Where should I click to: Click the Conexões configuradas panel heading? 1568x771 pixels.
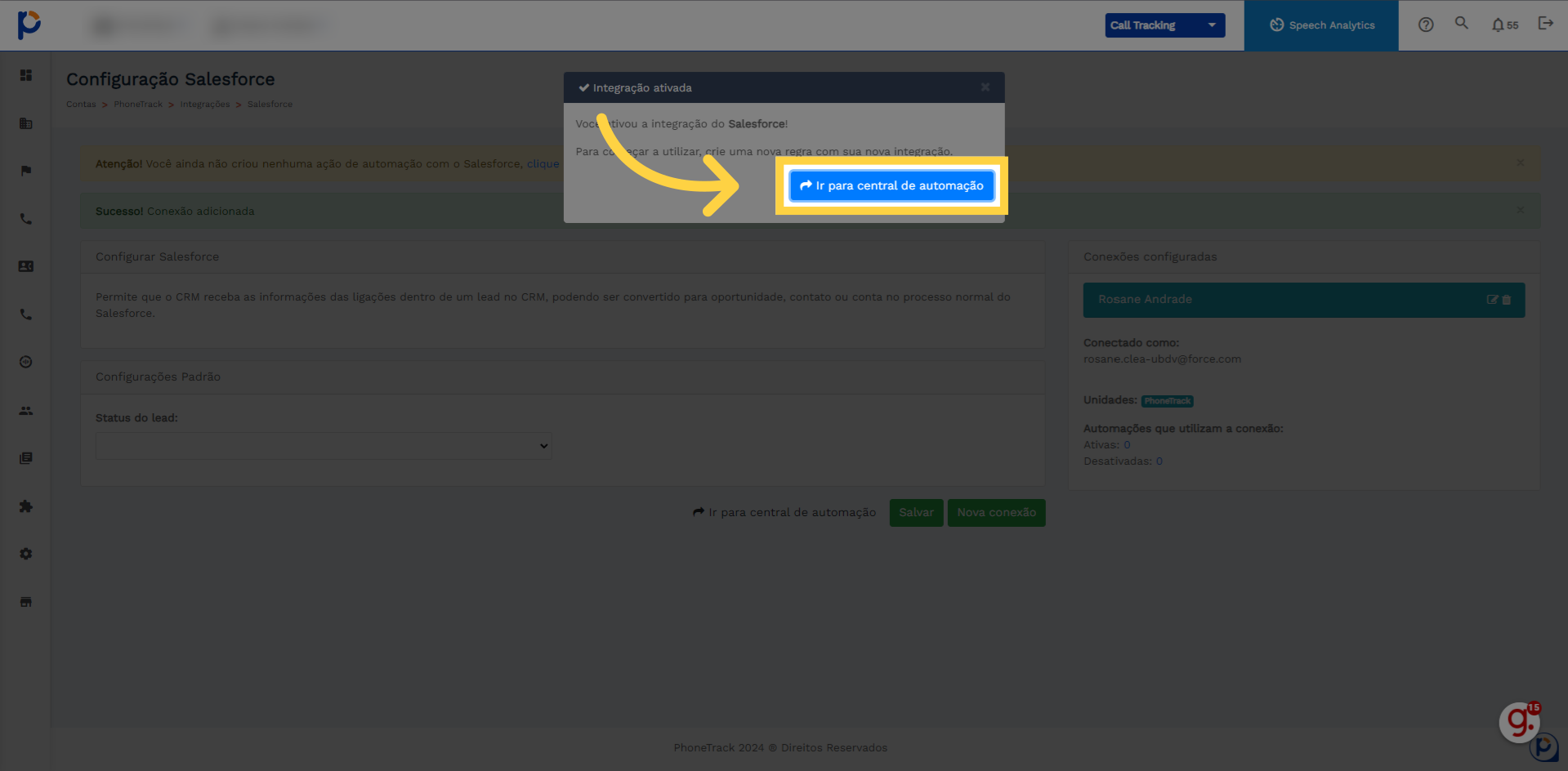click(1150, 256)
